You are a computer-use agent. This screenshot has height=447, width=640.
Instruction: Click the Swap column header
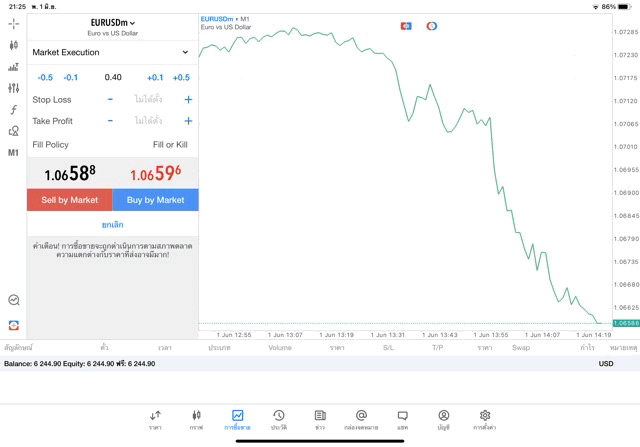point(521,348)
